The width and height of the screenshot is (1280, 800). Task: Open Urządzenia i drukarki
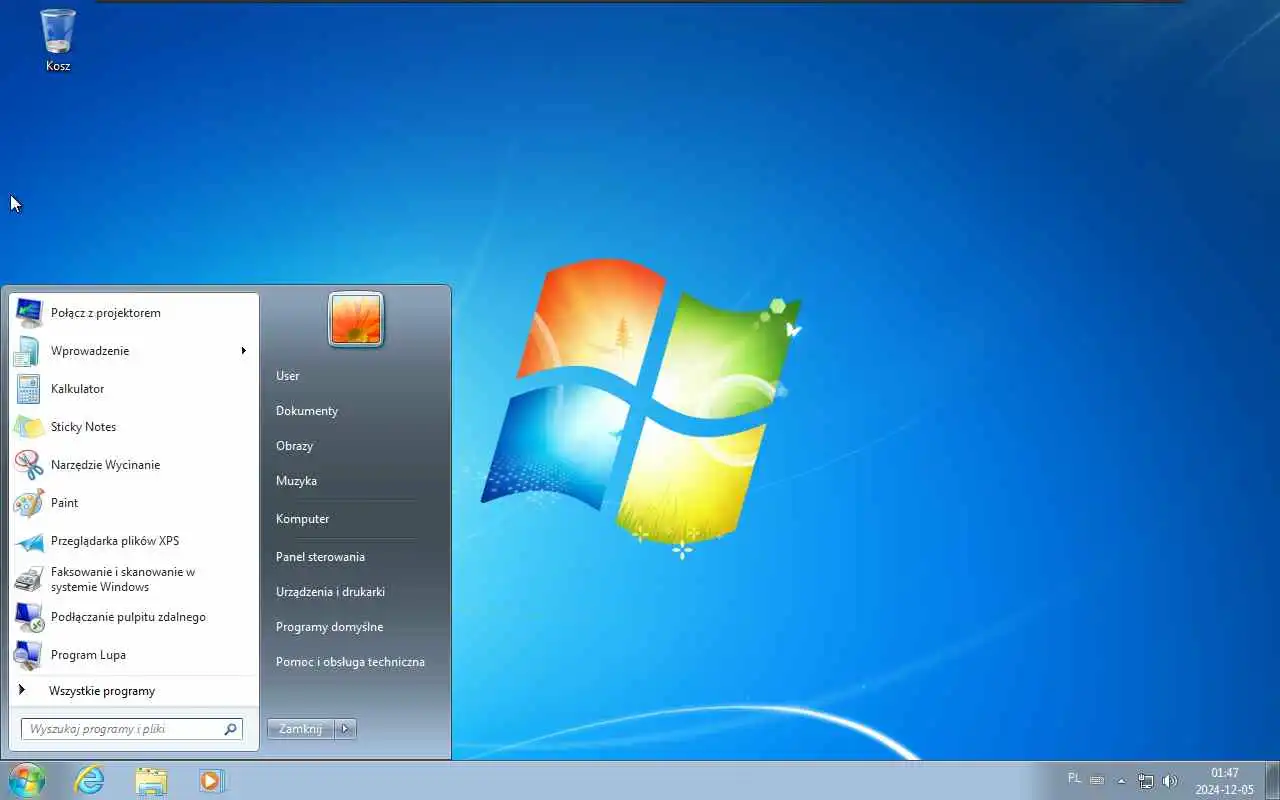tap(330, 592)
